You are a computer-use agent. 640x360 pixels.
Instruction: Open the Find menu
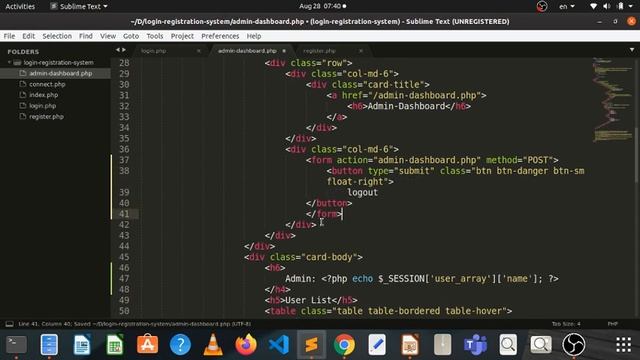tap(86, 36)
